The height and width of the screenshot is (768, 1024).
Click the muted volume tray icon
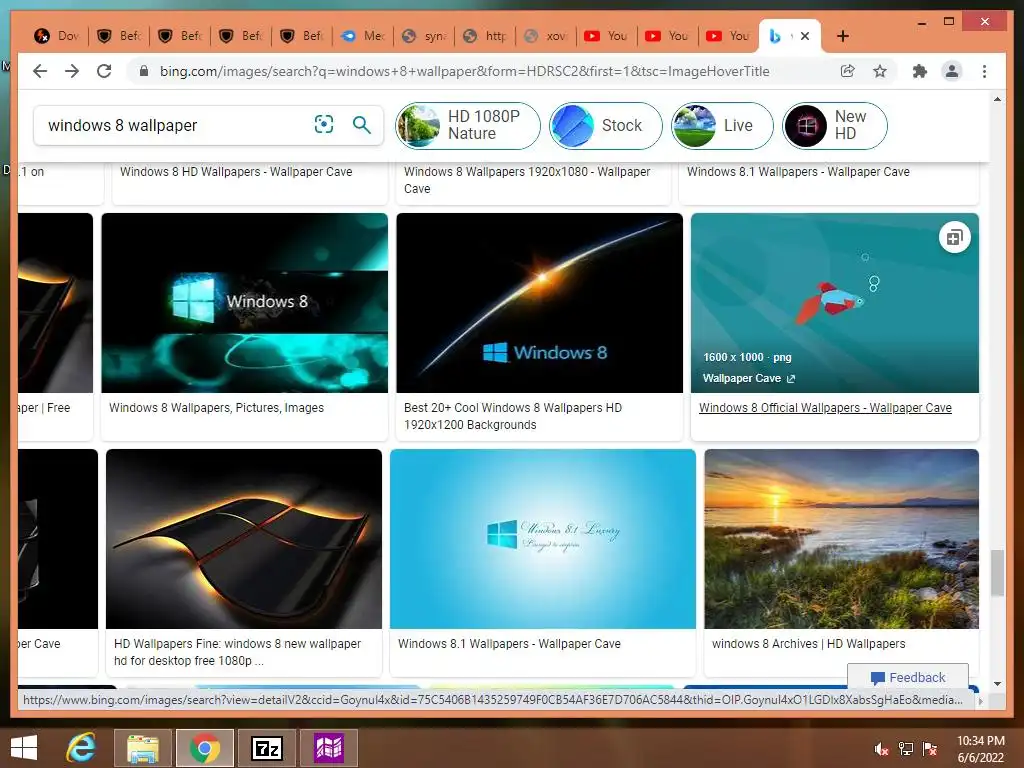coord(882,749)
